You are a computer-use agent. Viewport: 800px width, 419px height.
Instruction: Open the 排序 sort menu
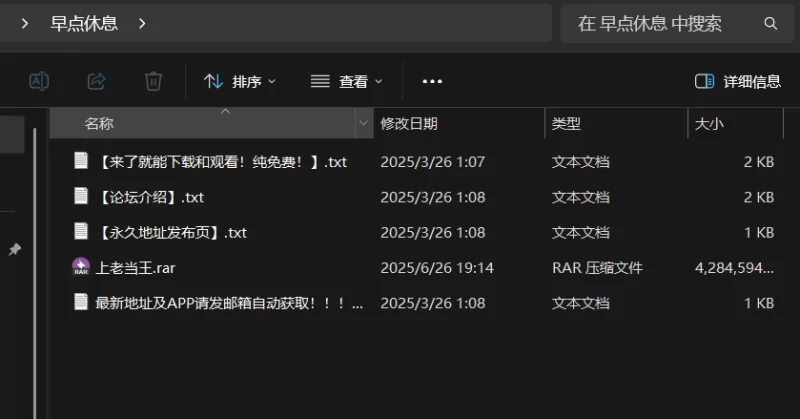[239, 81]
